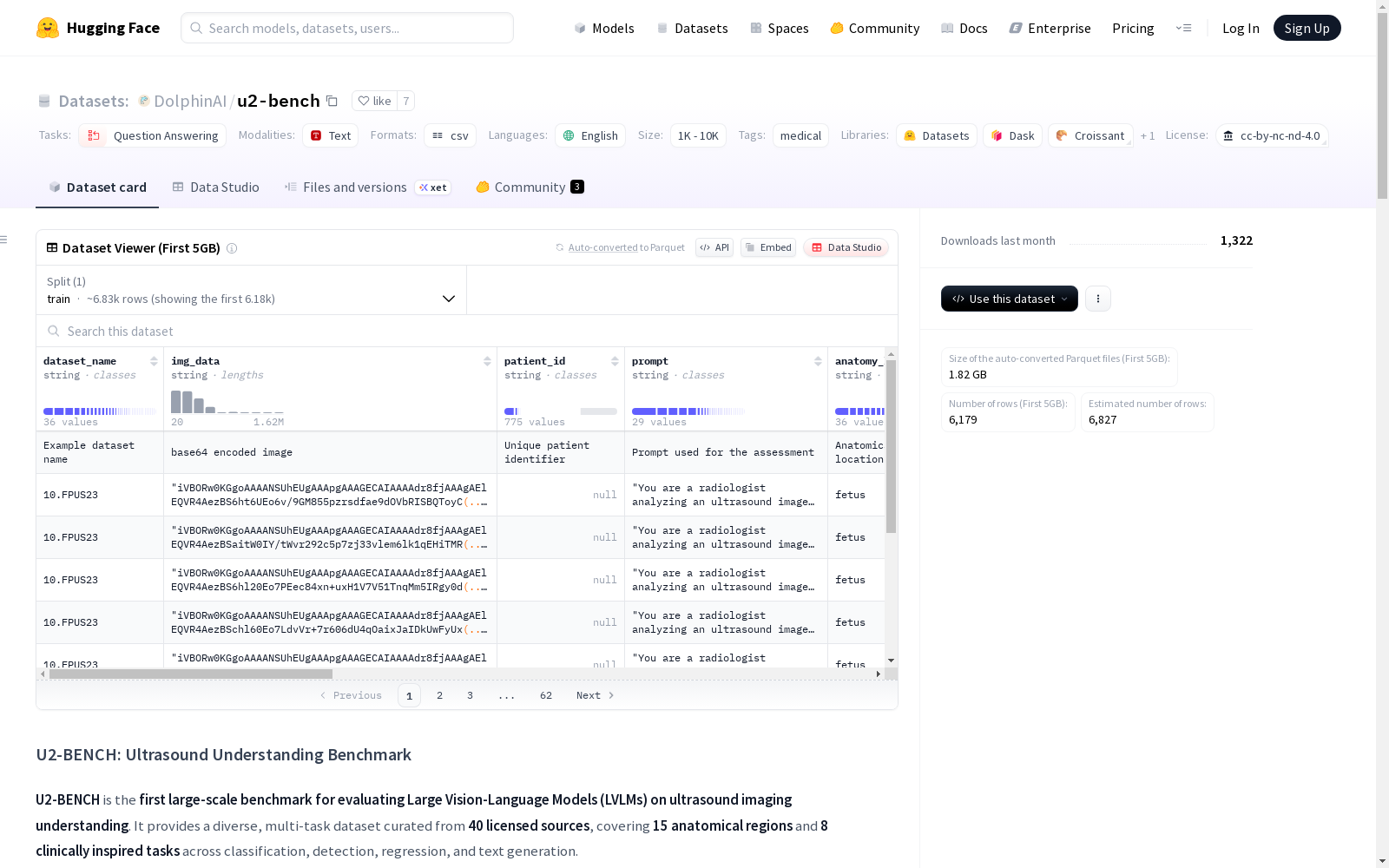The width and height of the screenshot is (1389, 868).
Task: Sort by the img_data column arrows
Action: click(x=487, y=361)
